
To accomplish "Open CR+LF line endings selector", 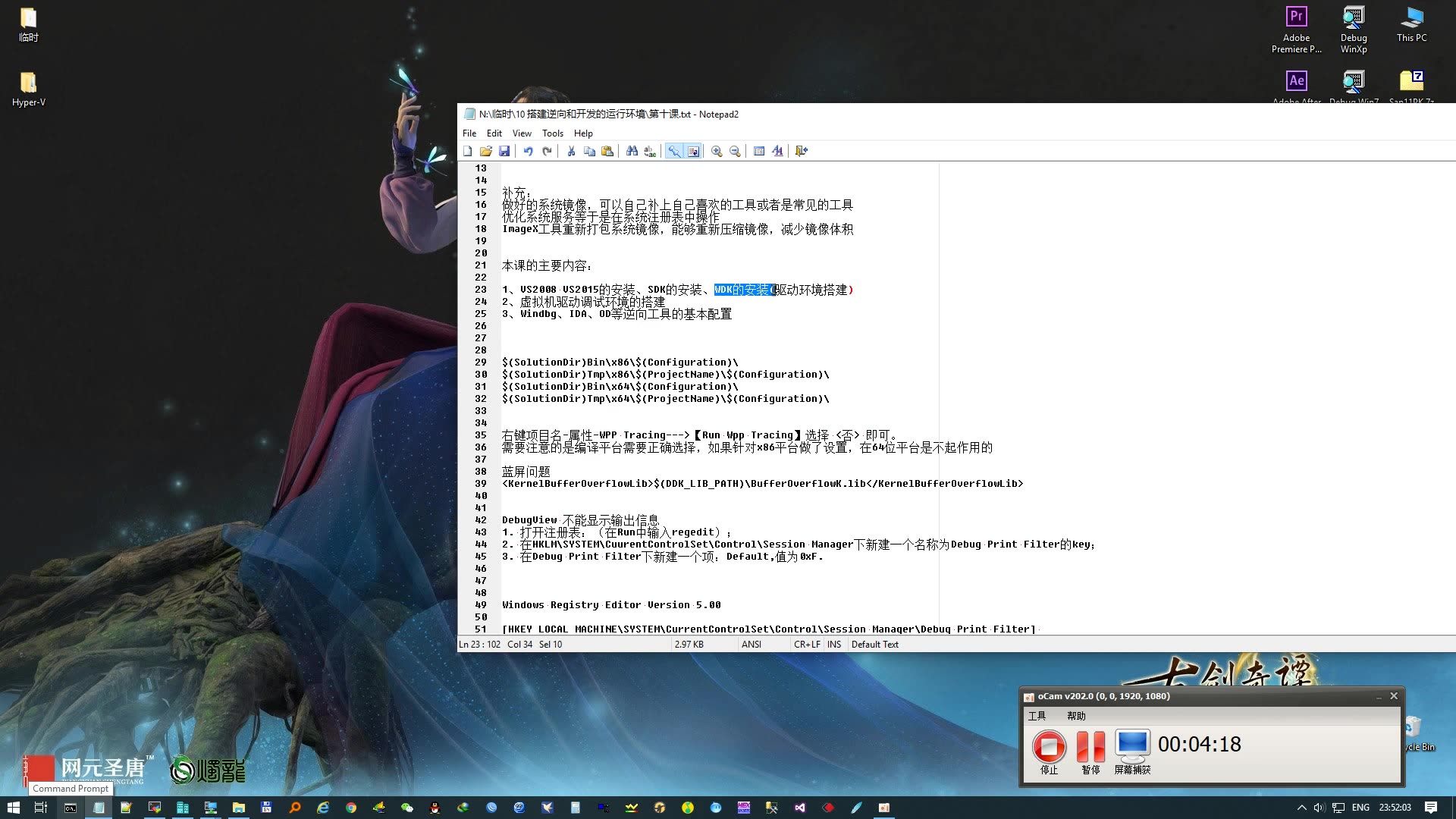I will click(807, 645).
